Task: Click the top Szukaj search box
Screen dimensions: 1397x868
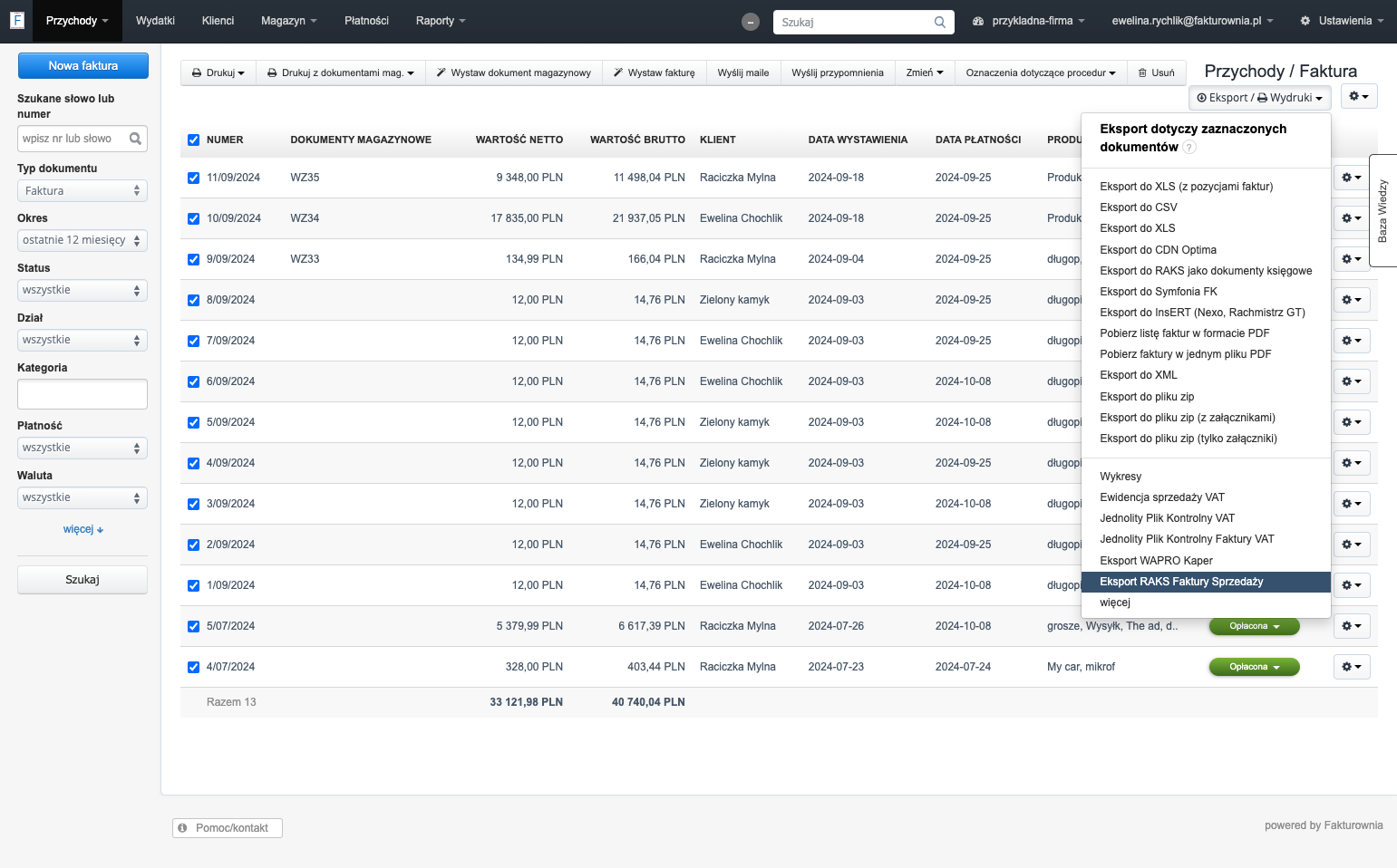Action: (x=862, y=22)
